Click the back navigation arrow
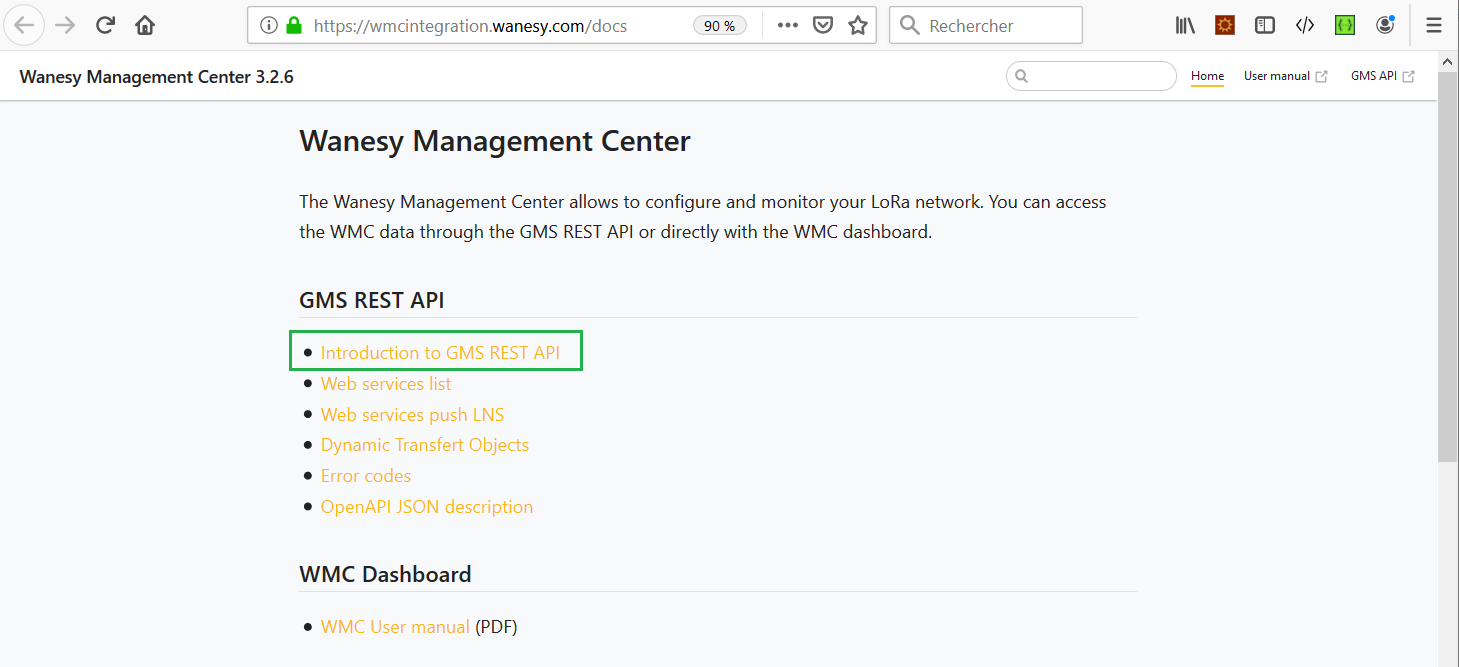Screen dimensions: 1459x667 coord(25,26)
